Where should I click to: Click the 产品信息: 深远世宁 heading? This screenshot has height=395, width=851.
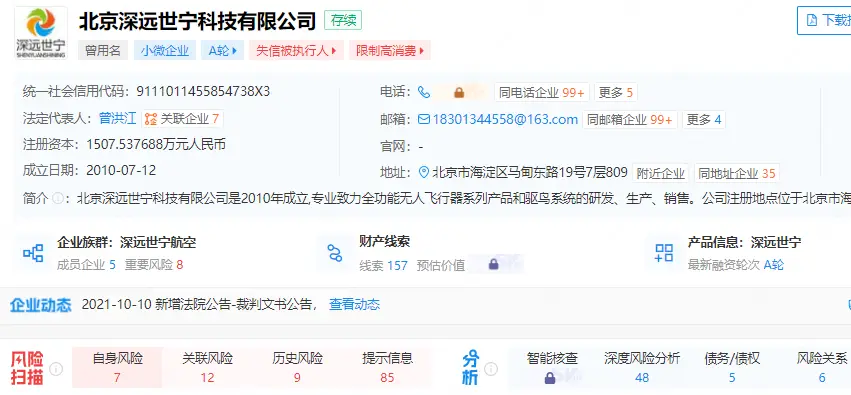coord(744,243)
